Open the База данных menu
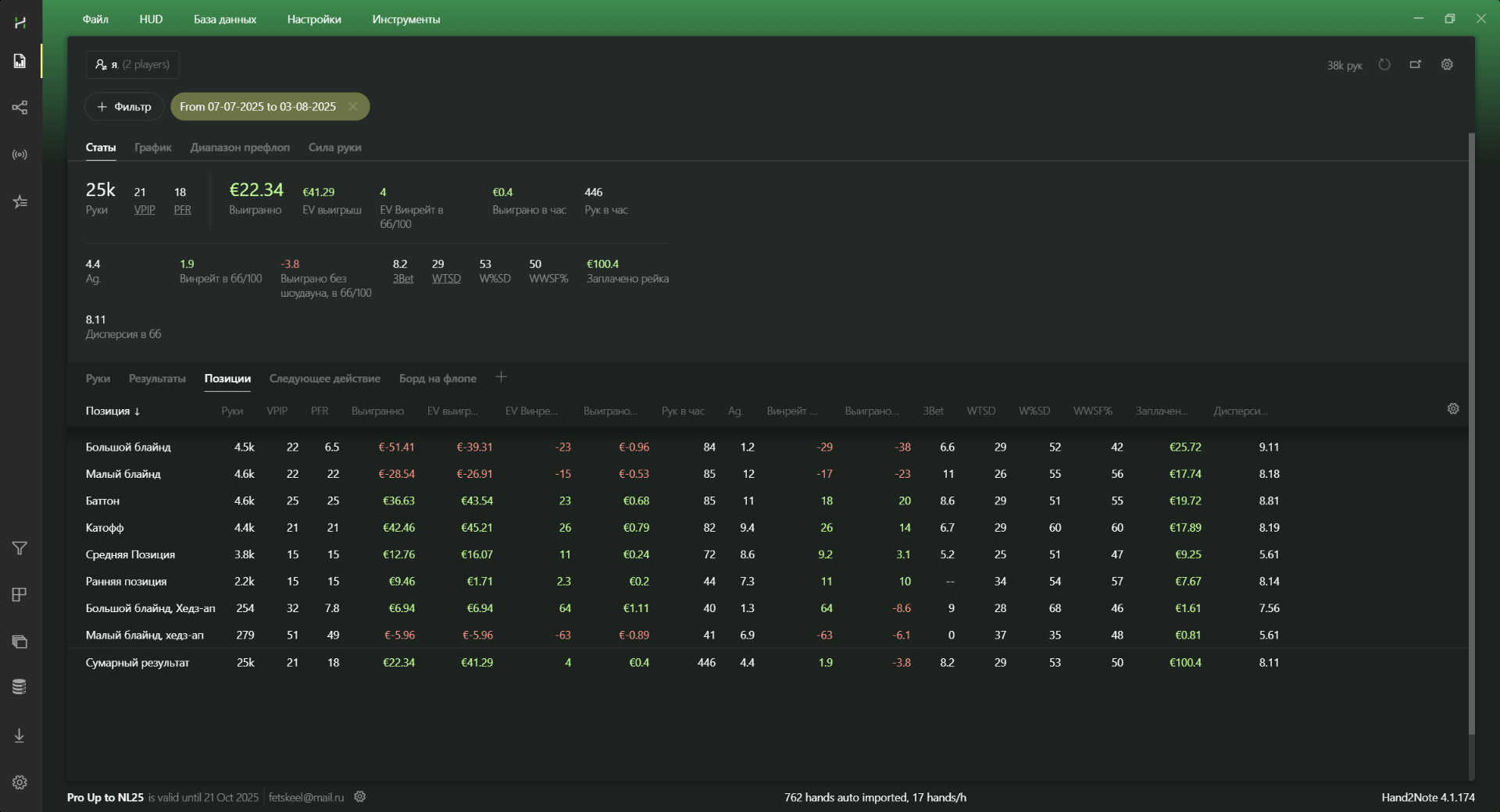Viewport: 1500px width, 812px height. coord(225,20)
